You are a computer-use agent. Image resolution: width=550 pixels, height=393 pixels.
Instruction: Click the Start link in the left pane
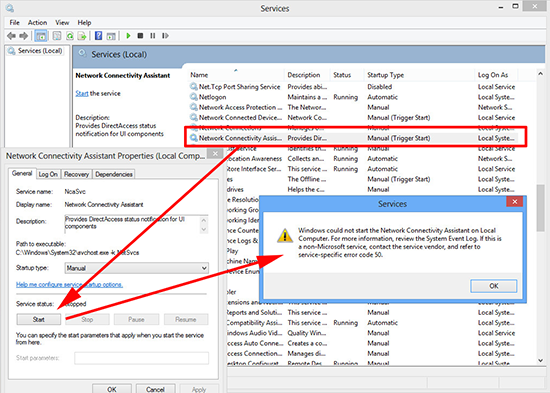[82, 93]
